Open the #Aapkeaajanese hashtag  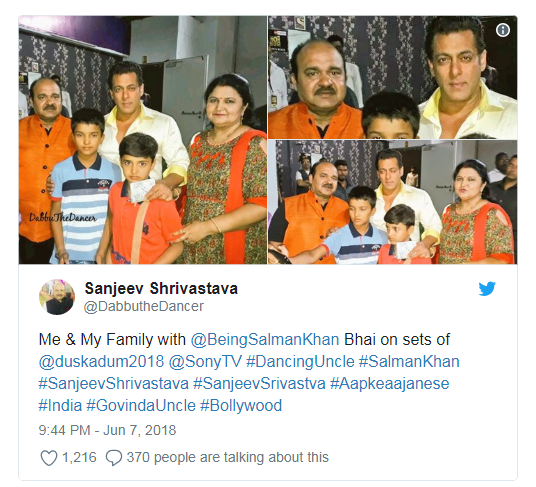coord(389,383)
